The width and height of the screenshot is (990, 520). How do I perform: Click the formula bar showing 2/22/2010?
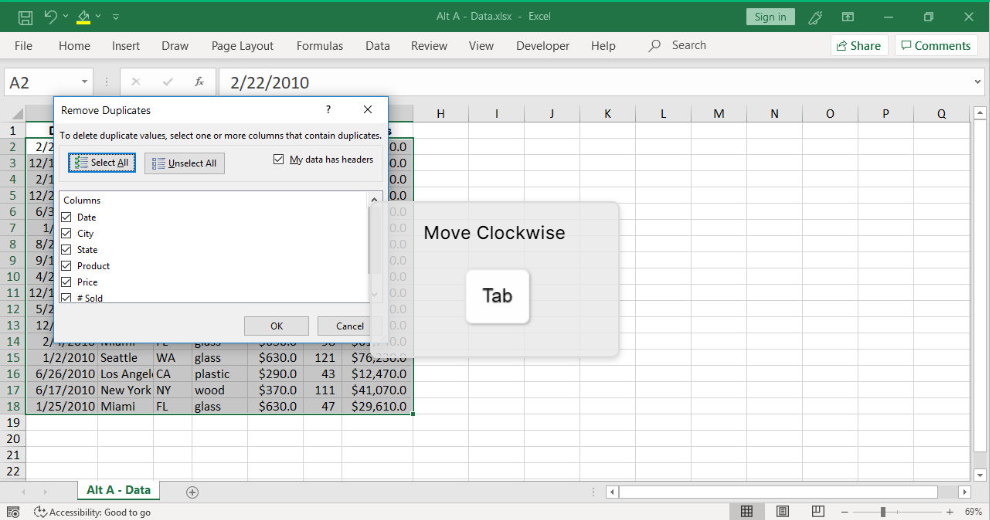tap(593, 83)
